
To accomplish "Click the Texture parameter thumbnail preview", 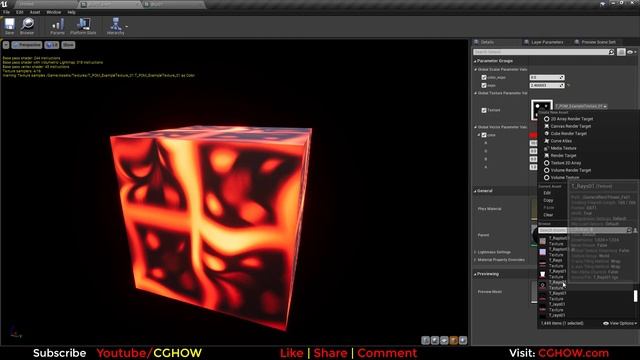I will (x=542, y=109).
